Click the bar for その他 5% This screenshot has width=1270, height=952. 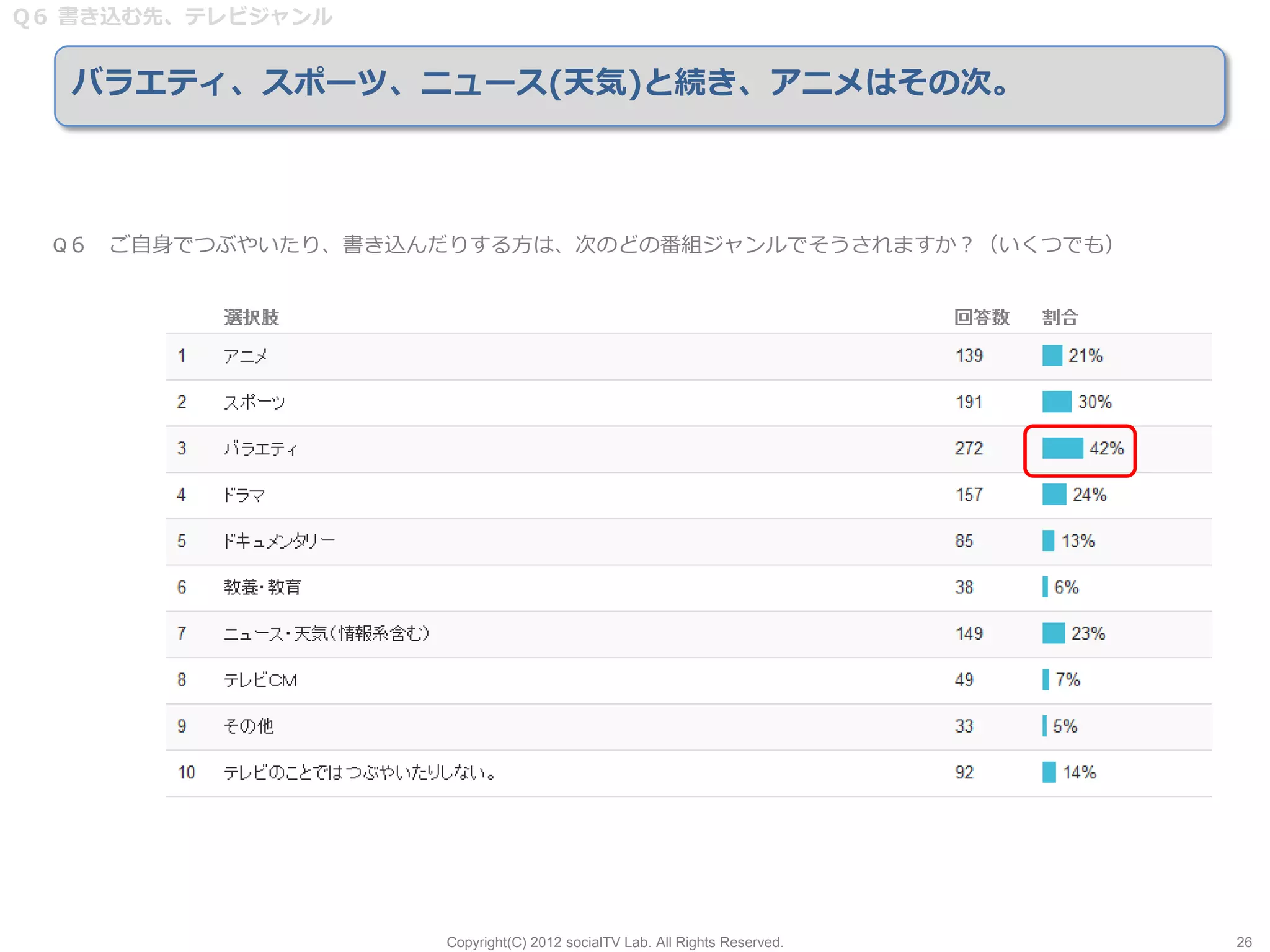(1045, 726)
